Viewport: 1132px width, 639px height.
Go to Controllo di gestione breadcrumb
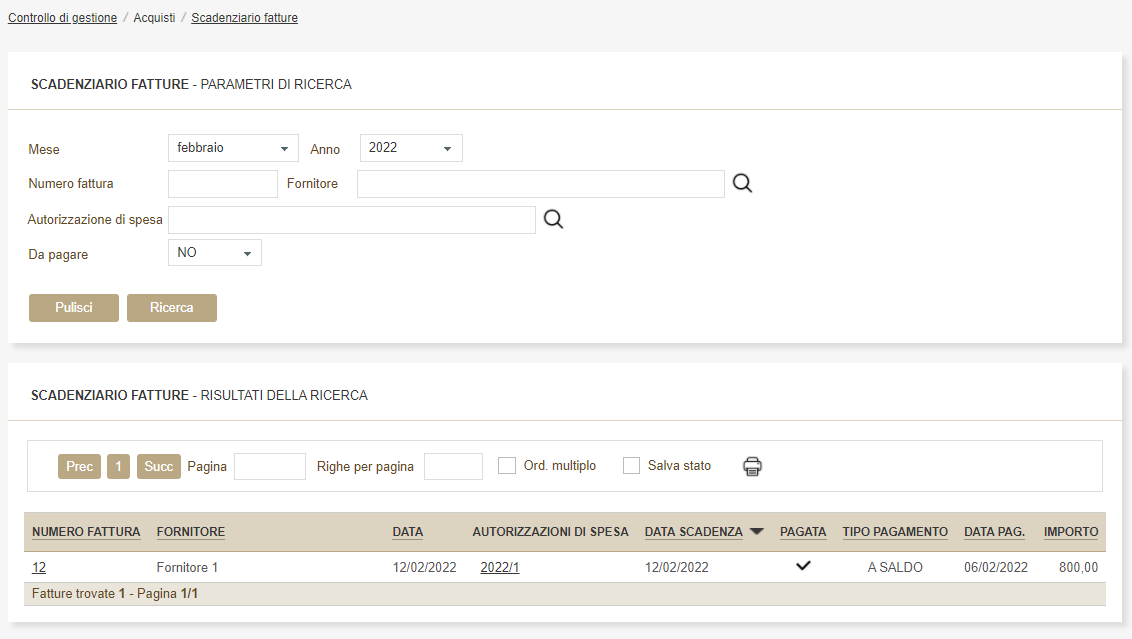pos(62,18)
